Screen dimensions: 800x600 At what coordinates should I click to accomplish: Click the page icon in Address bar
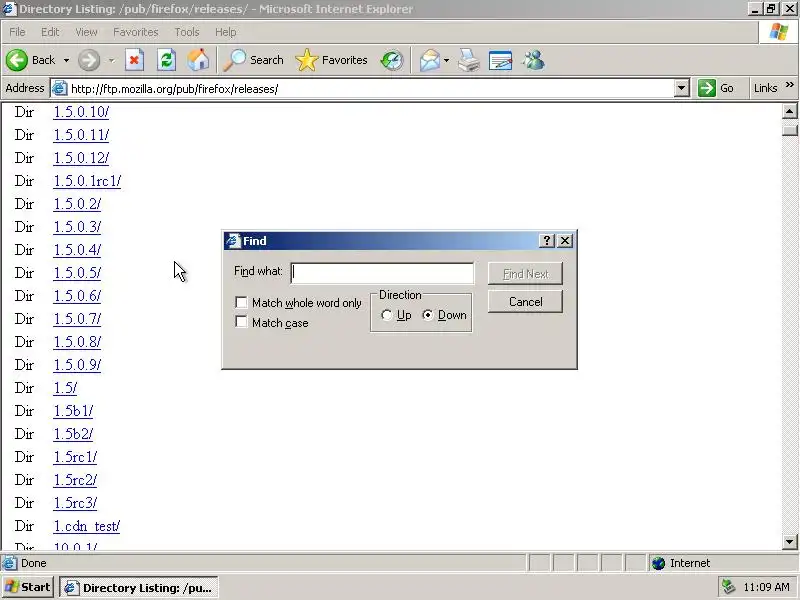pyautogui.click(x=60, y=88)
